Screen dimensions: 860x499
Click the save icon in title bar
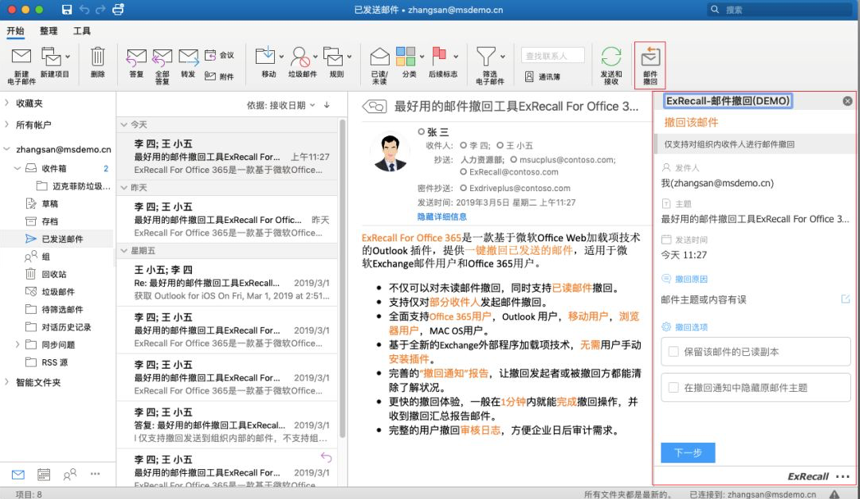click(x=67, y=9)
